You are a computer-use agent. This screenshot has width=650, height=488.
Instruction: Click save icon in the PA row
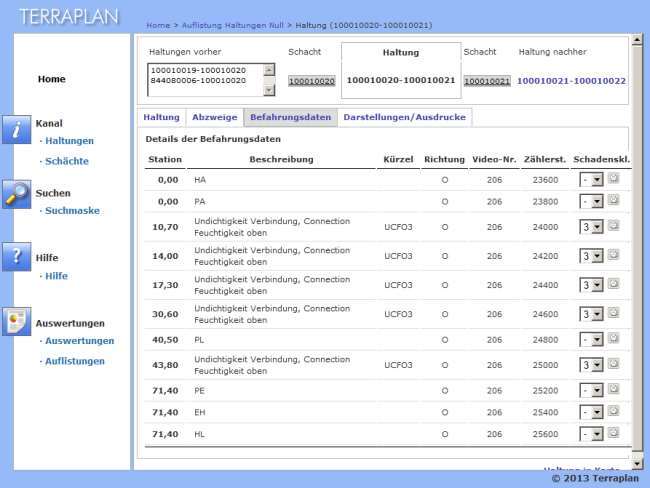click(x=614, y=200)
